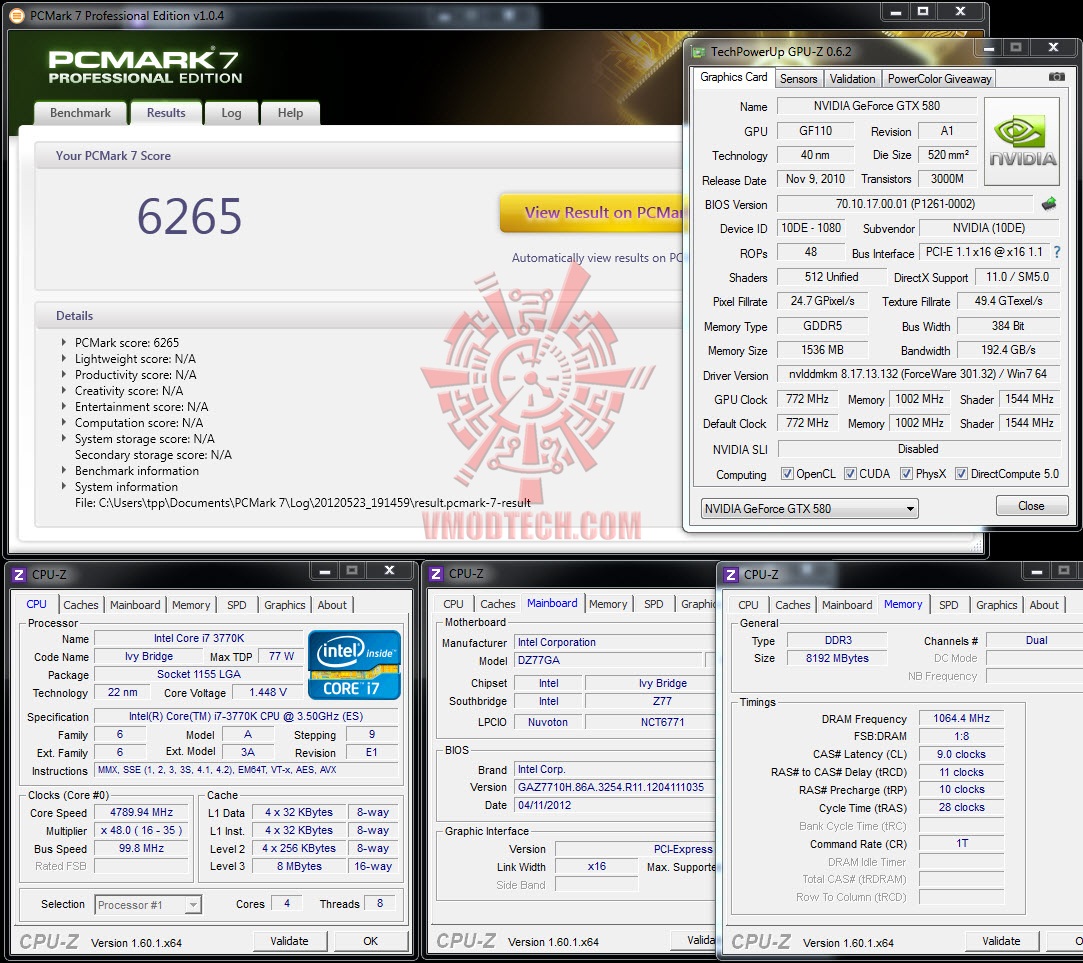Click the DRAM Frequency value 1064.4 MHz
Screen dimensions: 1083x963
click(961, 718)
